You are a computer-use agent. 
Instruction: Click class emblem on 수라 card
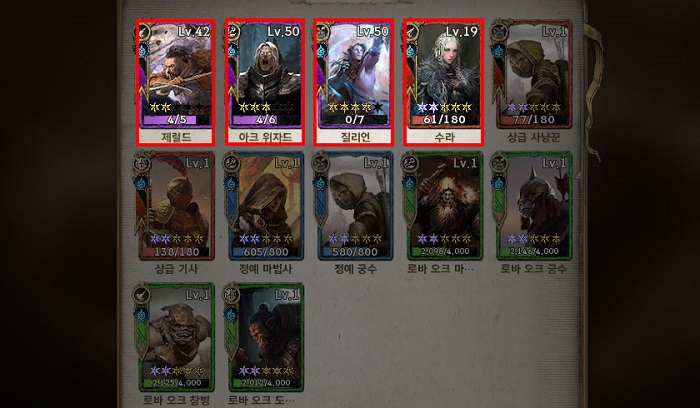(x=411, y=31)
